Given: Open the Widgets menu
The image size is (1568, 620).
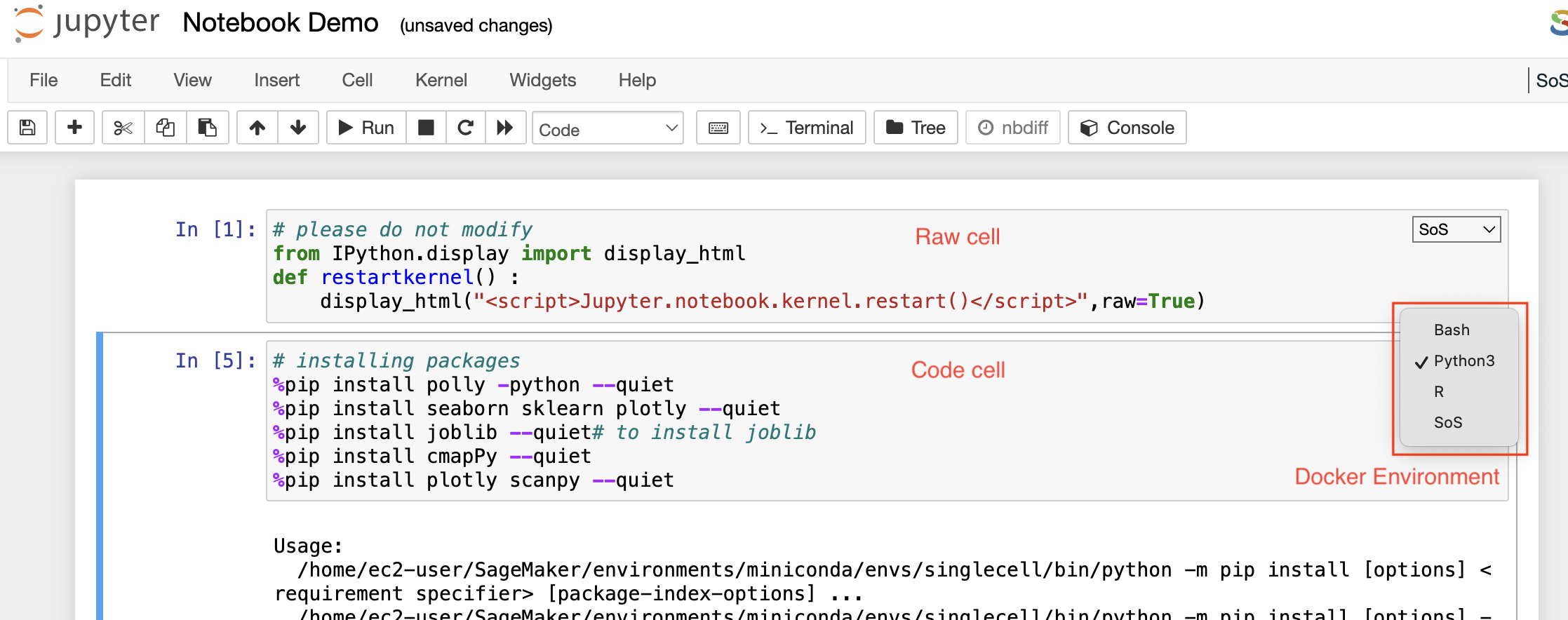Looking at the screenshot, I should click(542, 80).
